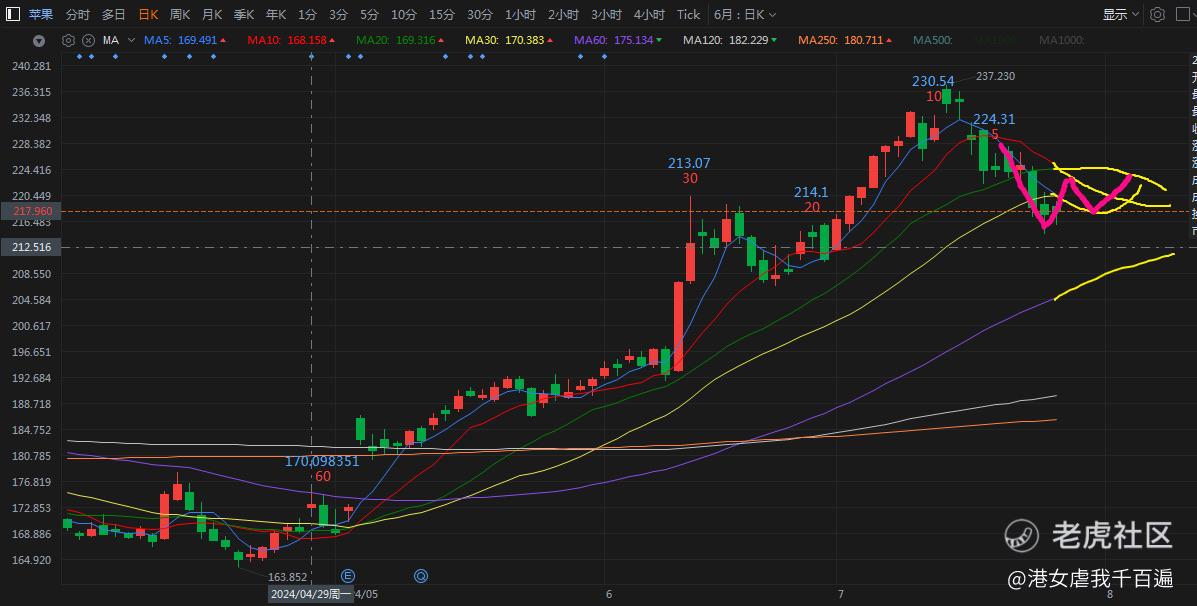Click the month 6 label on time axis
This screenshot has width=1197, height=606.
pos(608,594)
